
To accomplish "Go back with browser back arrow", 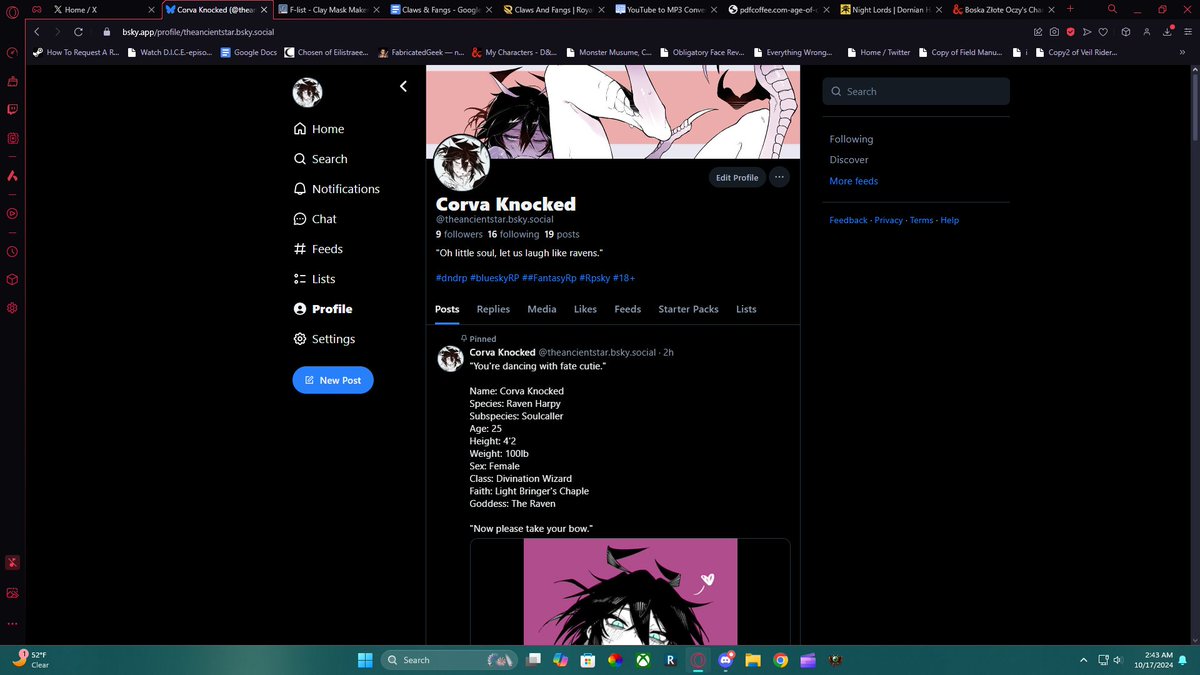I will (x=36, y=31).
